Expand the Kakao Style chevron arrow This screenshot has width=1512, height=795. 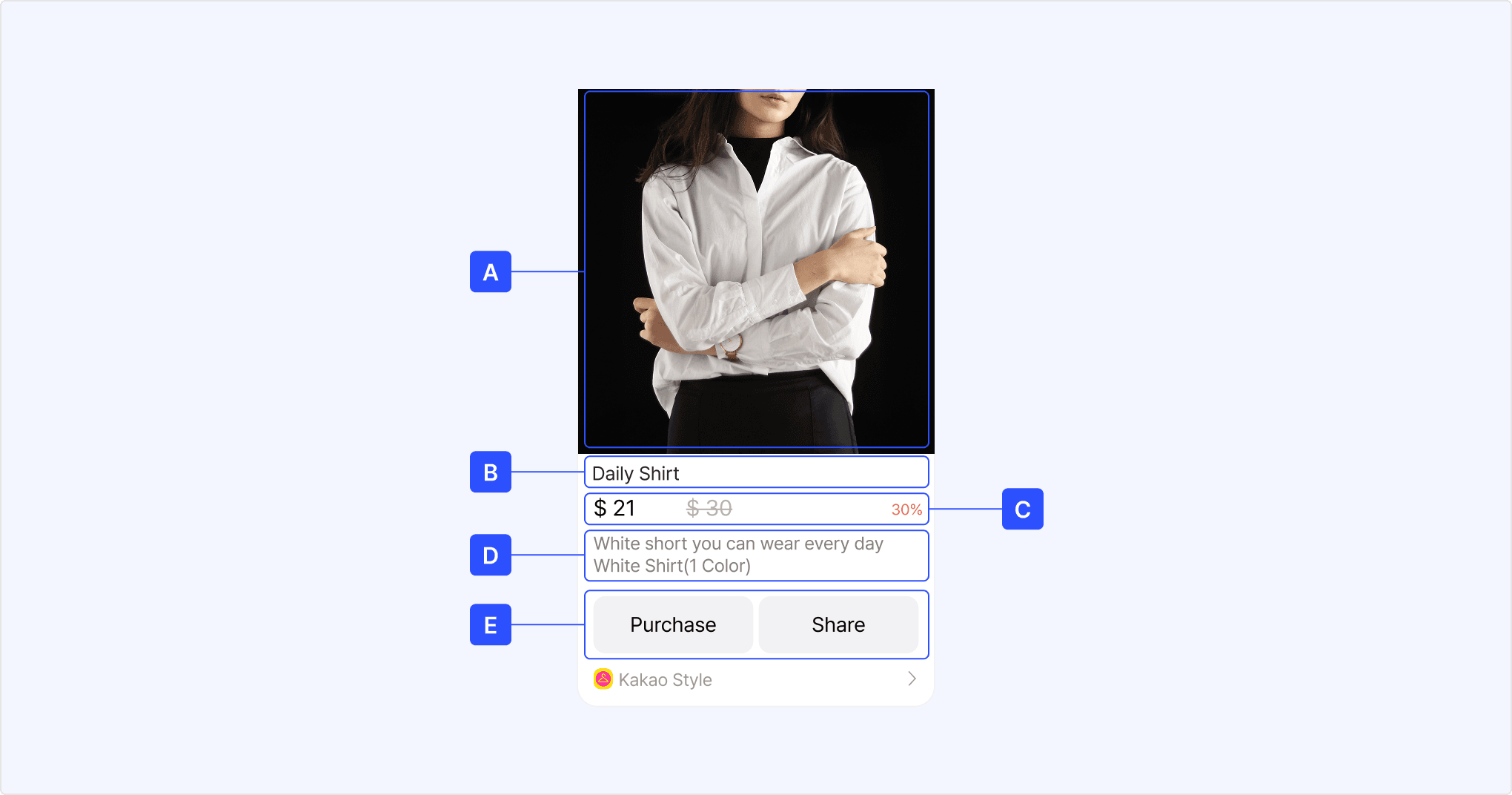912,679
